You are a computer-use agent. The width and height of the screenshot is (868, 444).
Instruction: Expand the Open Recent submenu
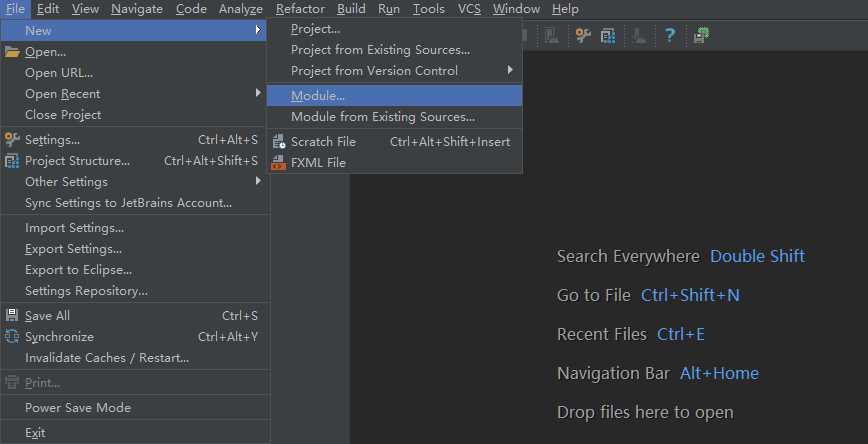click(62, 94)
